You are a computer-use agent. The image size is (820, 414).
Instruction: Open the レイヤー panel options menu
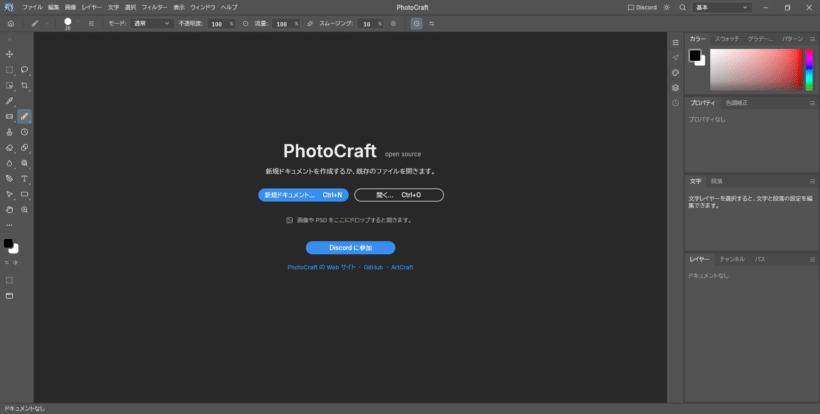(812, 259)
